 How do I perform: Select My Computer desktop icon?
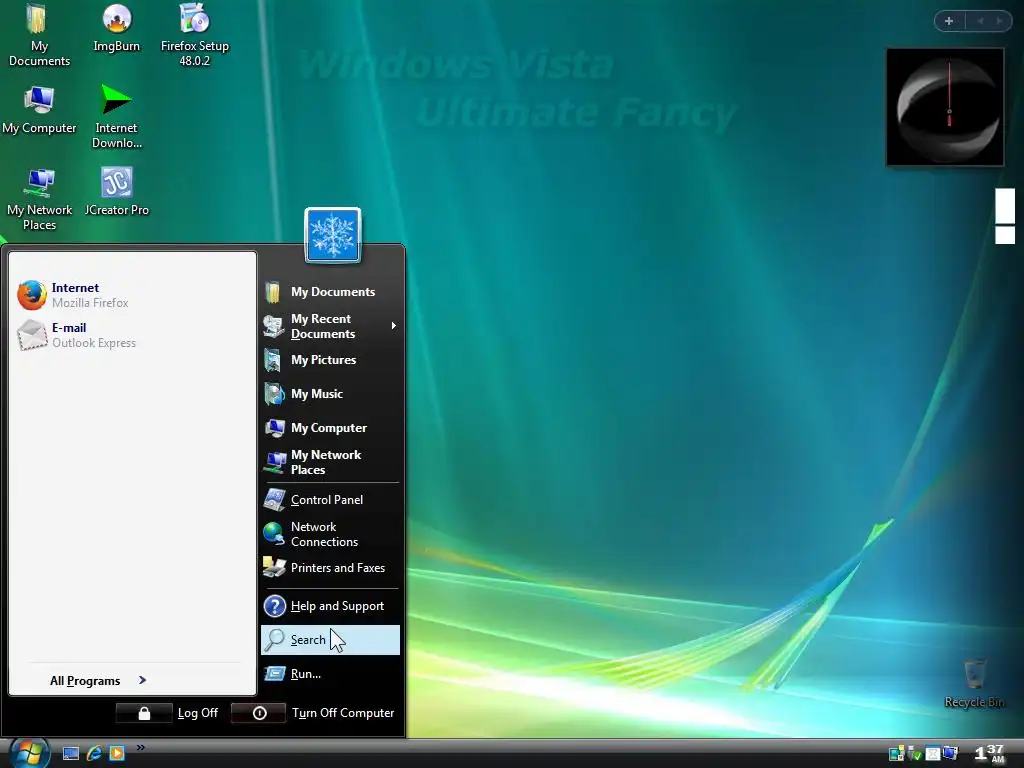click(39, 111)
